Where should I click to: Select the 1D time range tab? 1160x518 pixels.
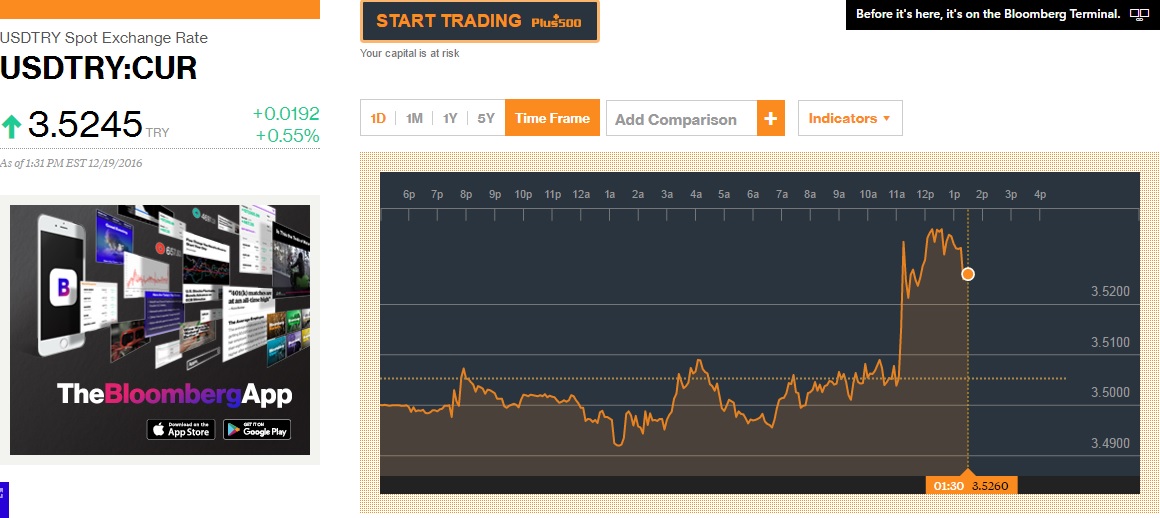pos(378,118)
